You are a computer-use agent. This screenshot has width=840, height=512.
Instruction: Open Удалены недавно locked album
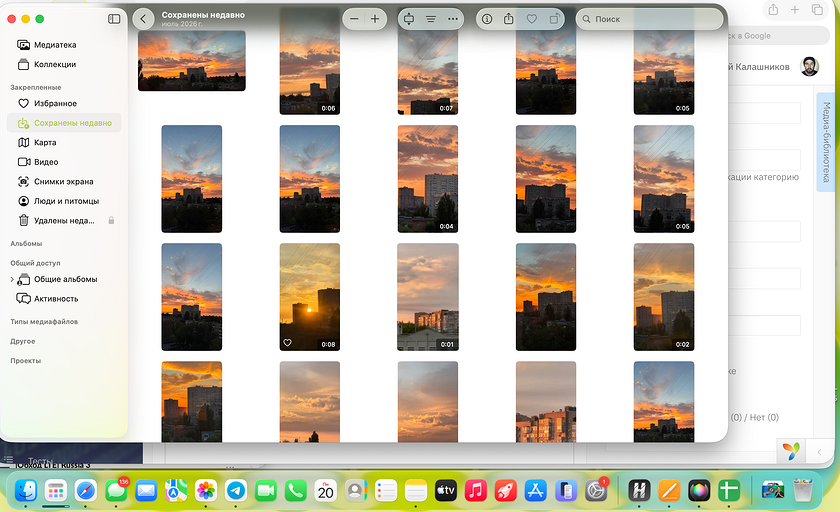pyautogui.click(x=64, y=221)
